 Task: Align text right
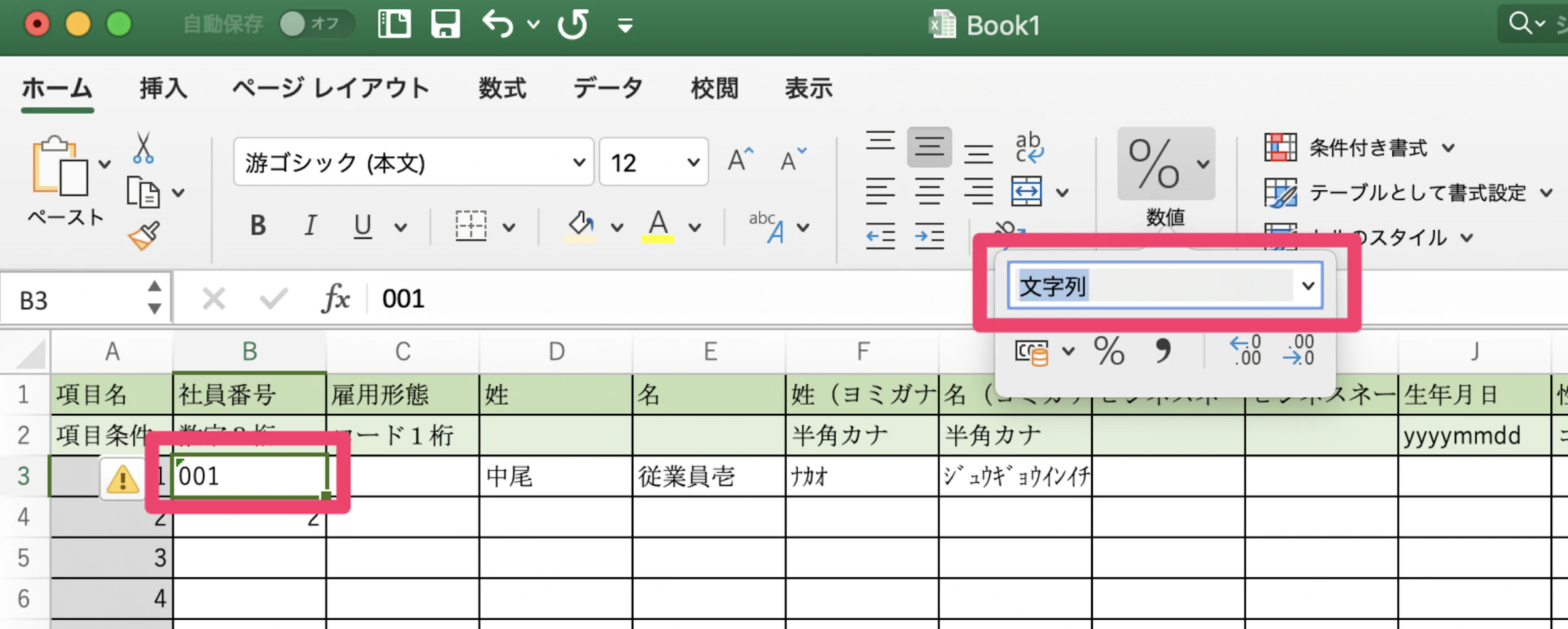coord(979,192)
